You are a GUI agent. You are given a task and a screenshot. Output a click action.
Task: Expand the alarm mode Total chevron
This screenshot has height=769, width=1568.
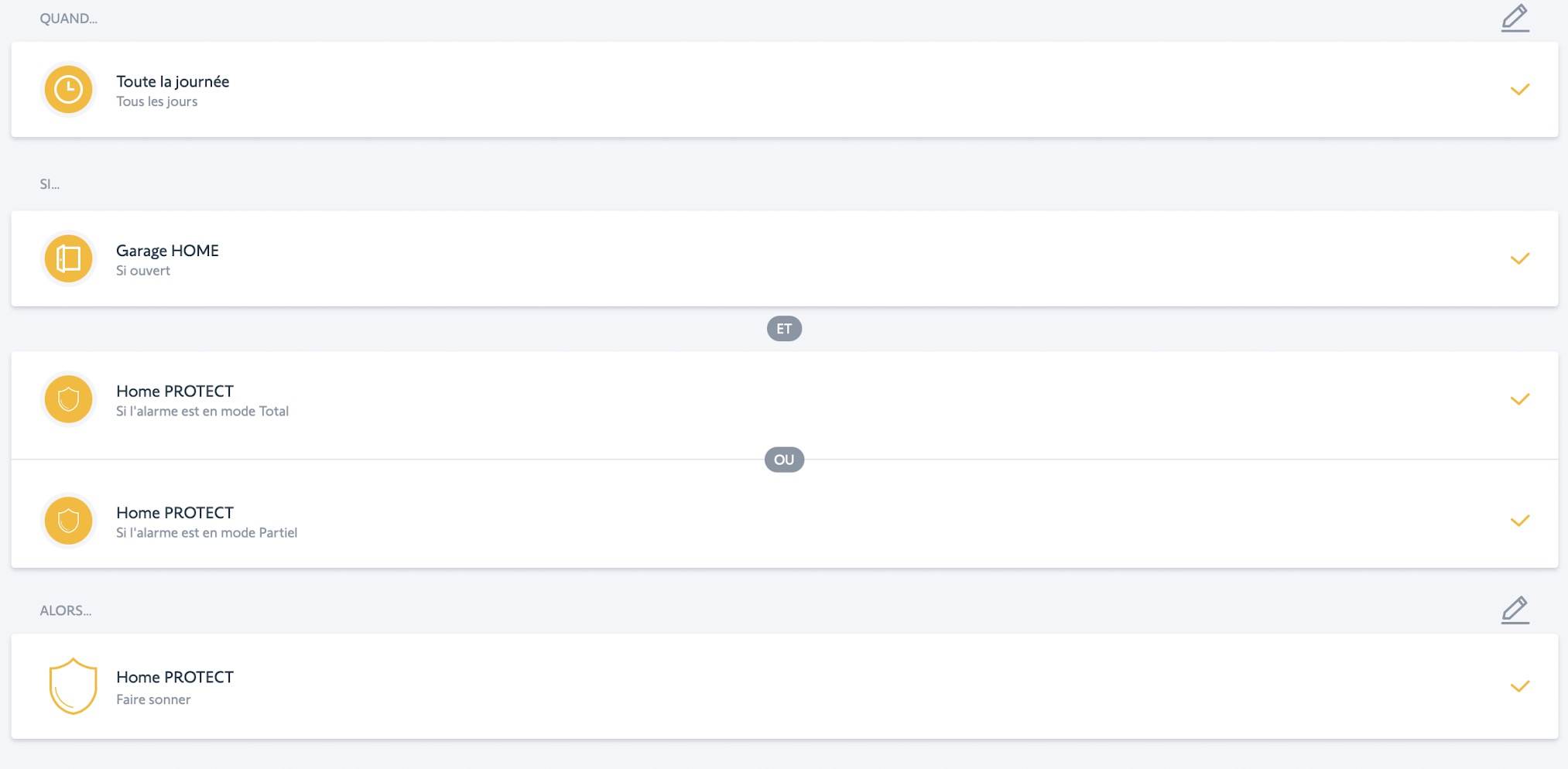point(1519,399)
